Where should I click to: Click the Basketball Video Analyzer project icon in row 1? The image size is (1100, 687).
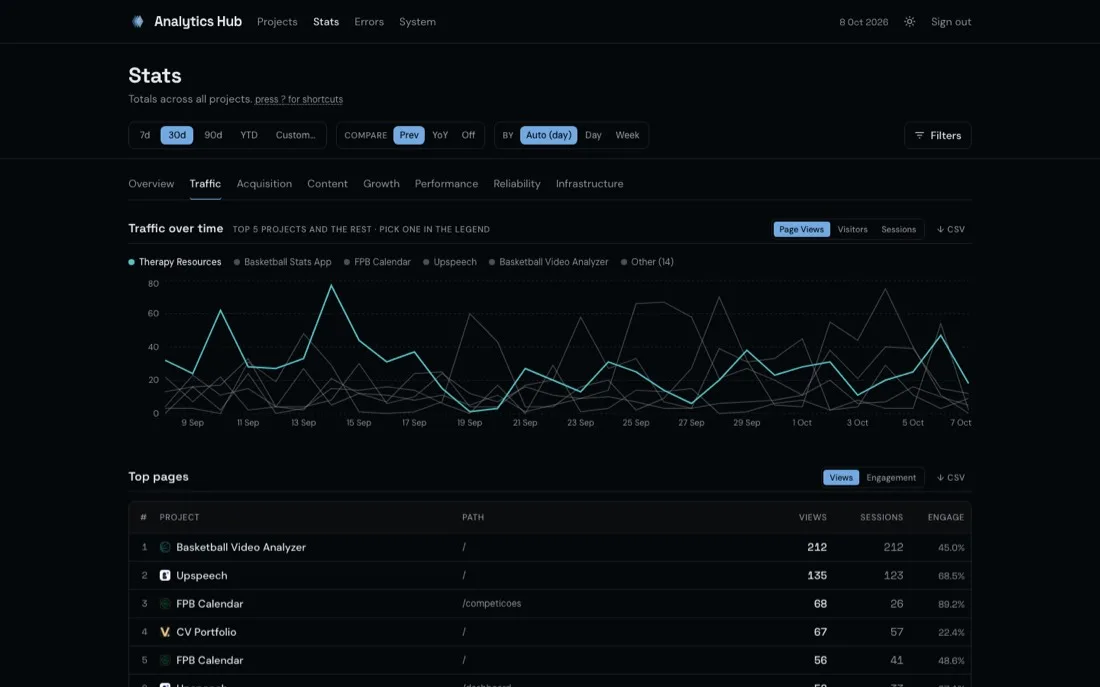[165, 547]
